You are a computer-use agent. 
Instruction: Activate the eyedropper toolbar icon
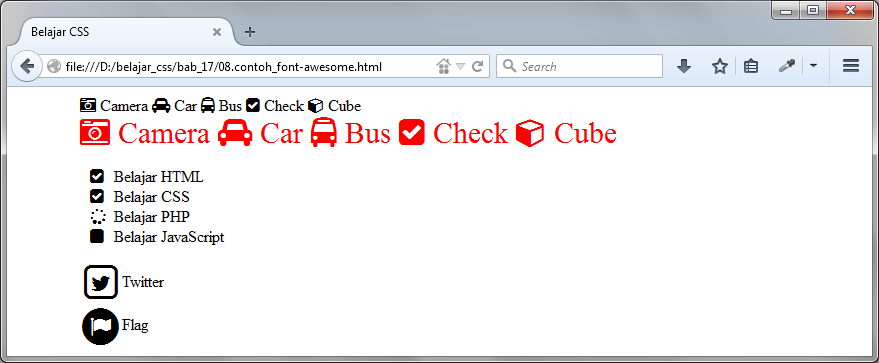(787, 66)
